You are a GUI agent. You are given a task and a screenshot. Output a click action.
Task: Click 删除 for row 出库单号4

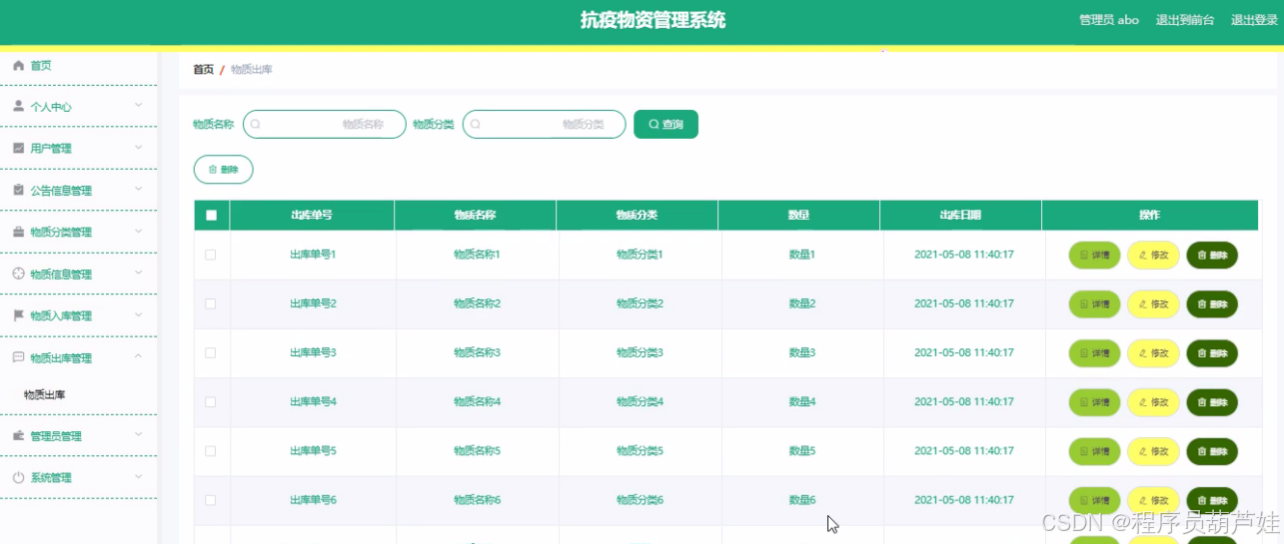click(1212, 402)
